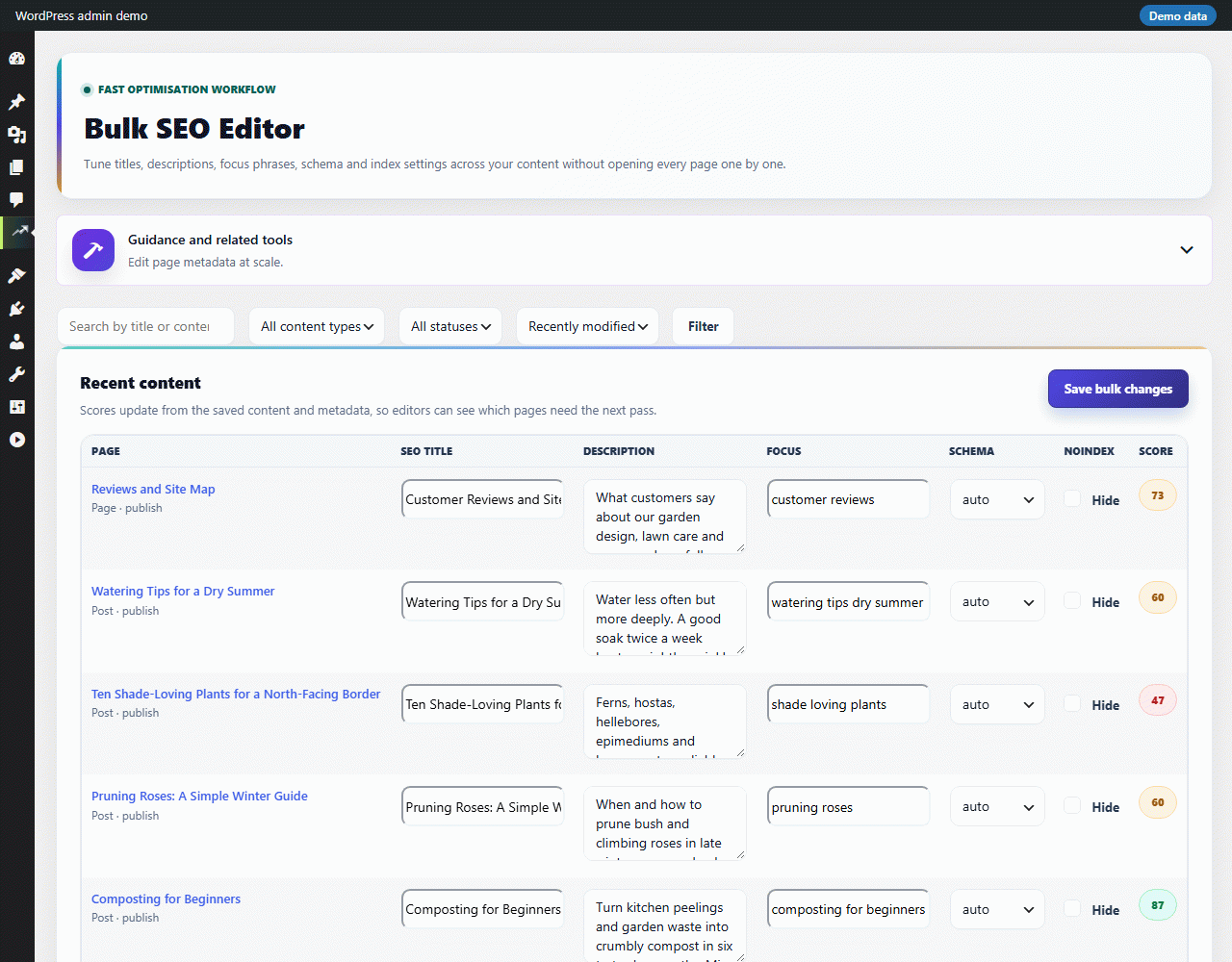The height and width of the screenshot is (962, 1232).
Task: Open Plugins via the plug sidebar icon
Action: pos(16,309)
